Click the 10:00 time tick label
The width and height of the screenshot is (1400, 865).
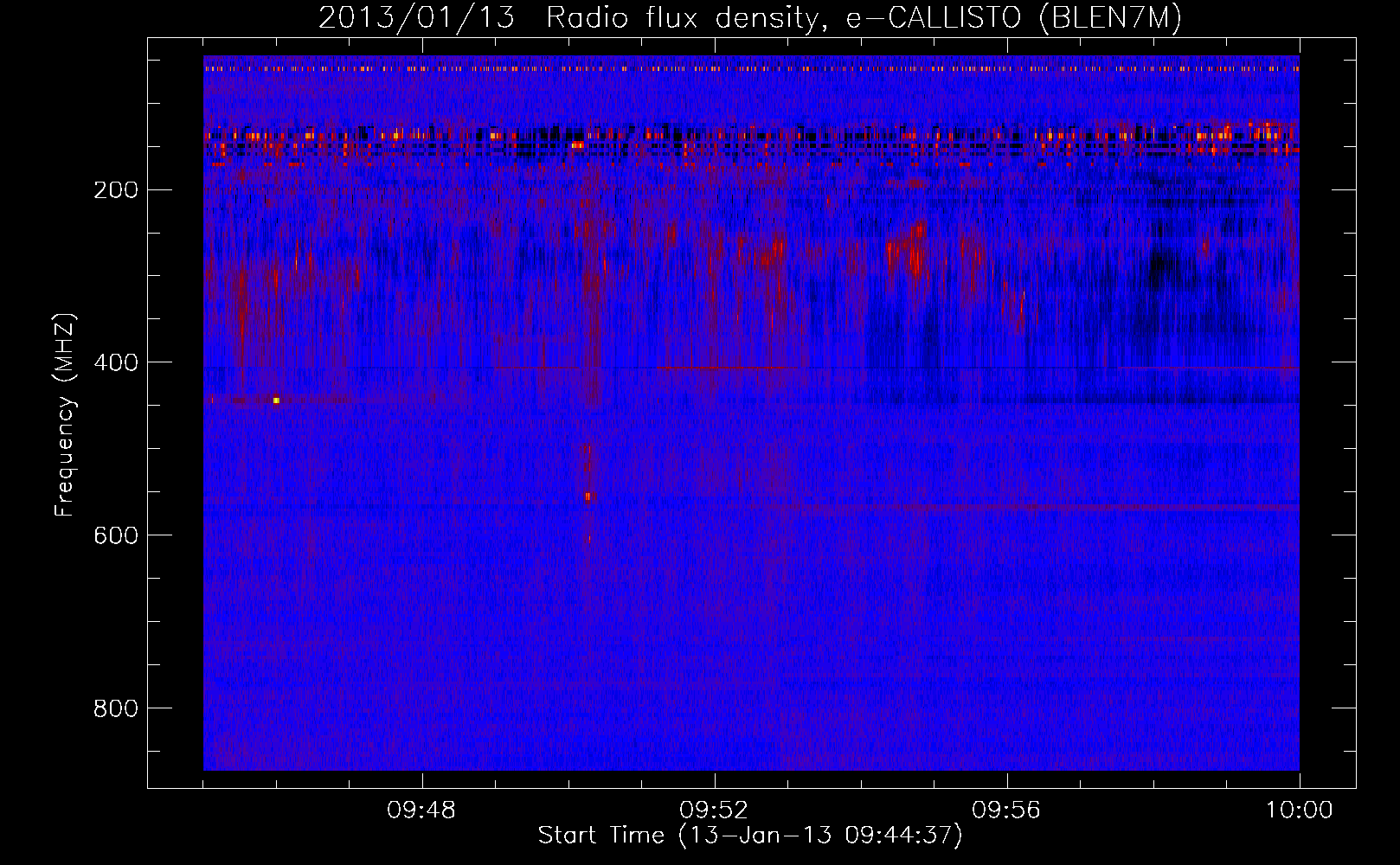click(1299, 811)
